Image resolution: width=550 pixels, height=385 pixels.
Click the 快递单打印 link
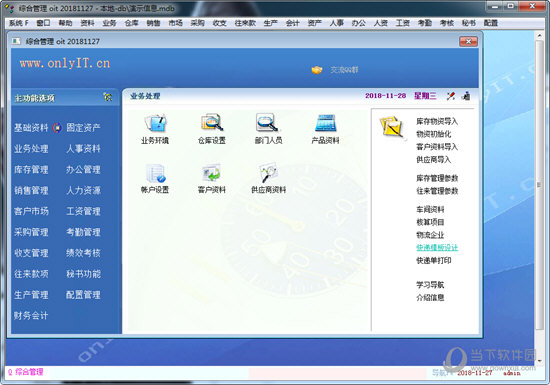pos(434,261)
